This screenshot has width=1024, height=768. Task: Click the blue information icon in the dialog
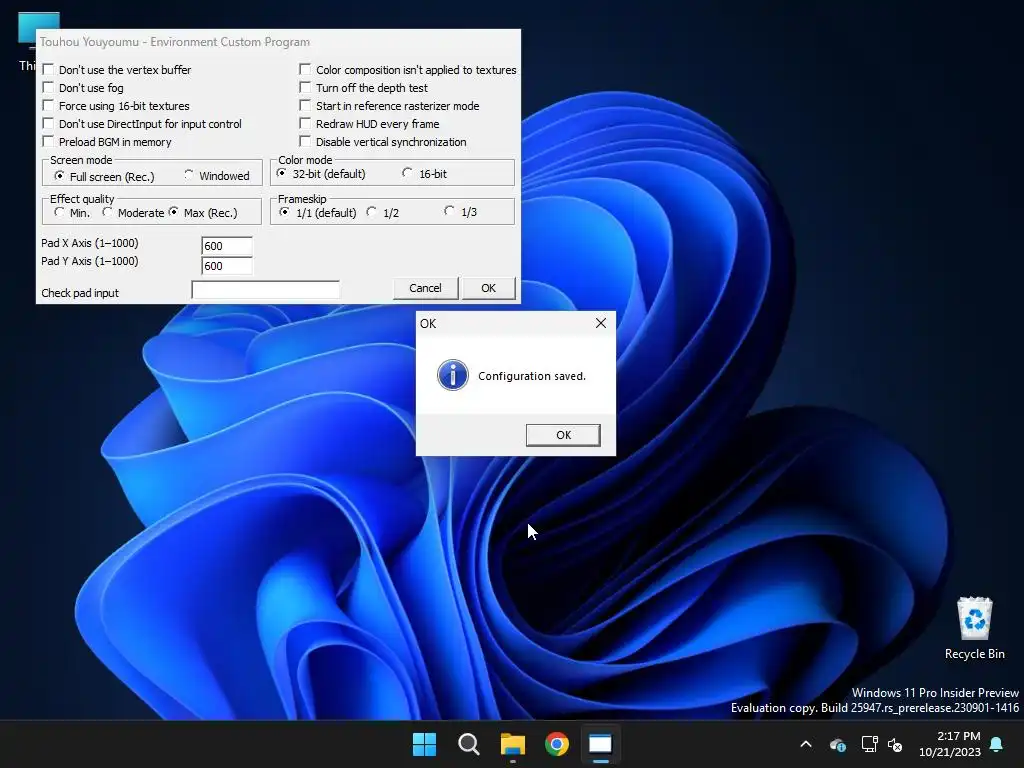point(453,376)
